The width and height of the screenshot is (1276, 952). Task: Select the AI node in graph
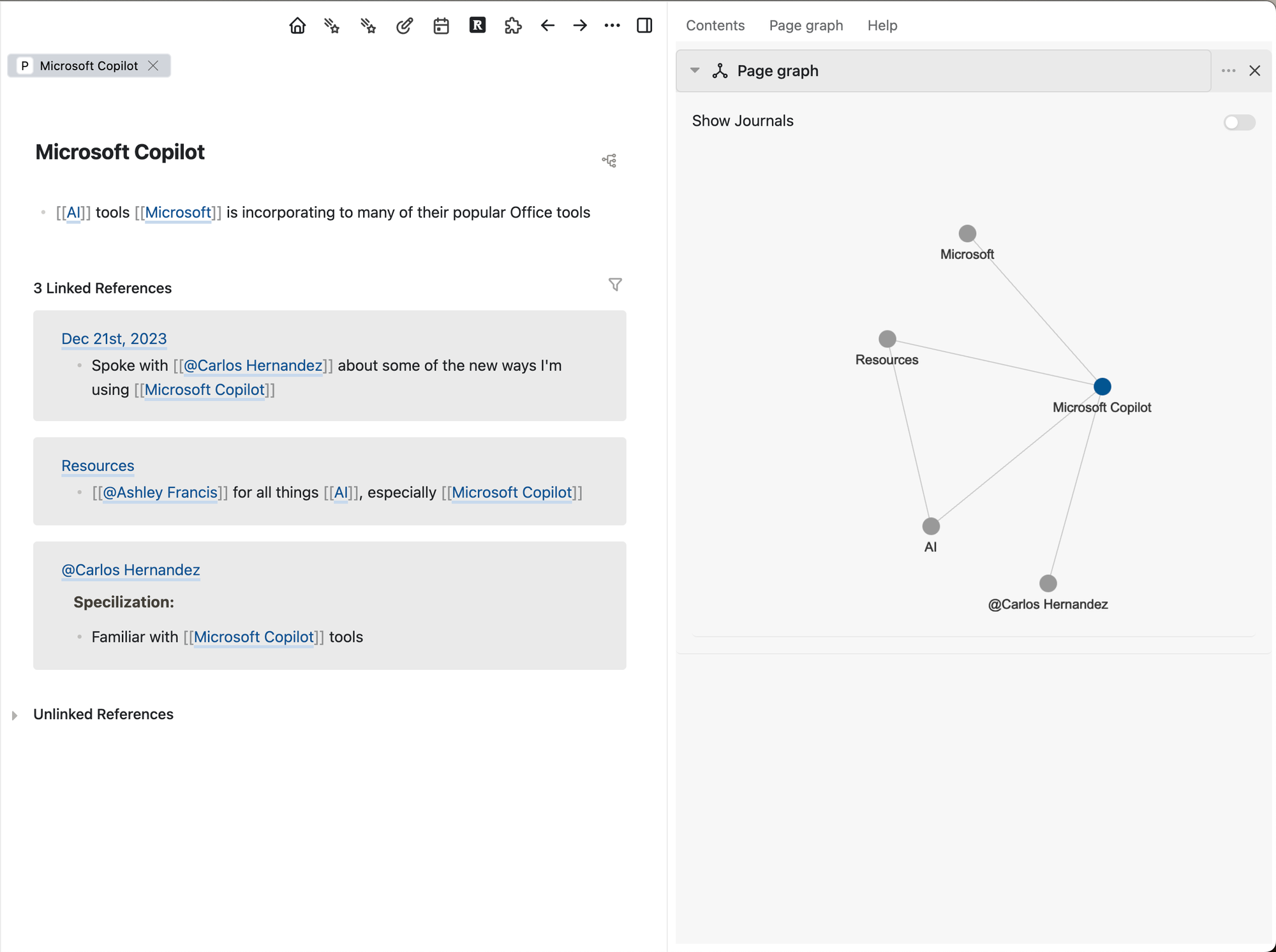pyautogui.click(x=931, y=526)
